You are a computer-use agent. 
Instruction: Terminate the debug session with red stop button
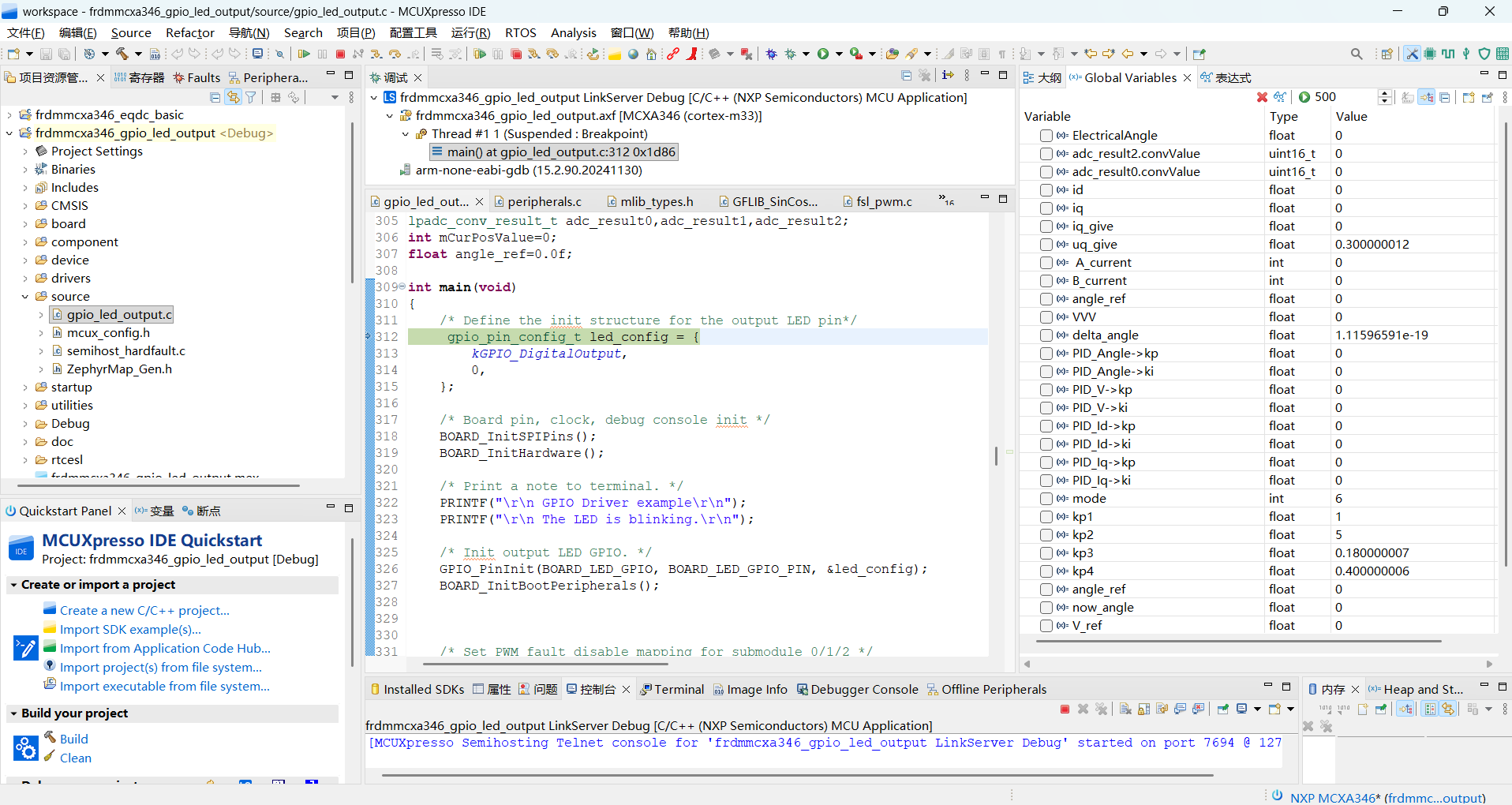click(x=340, y=54)
